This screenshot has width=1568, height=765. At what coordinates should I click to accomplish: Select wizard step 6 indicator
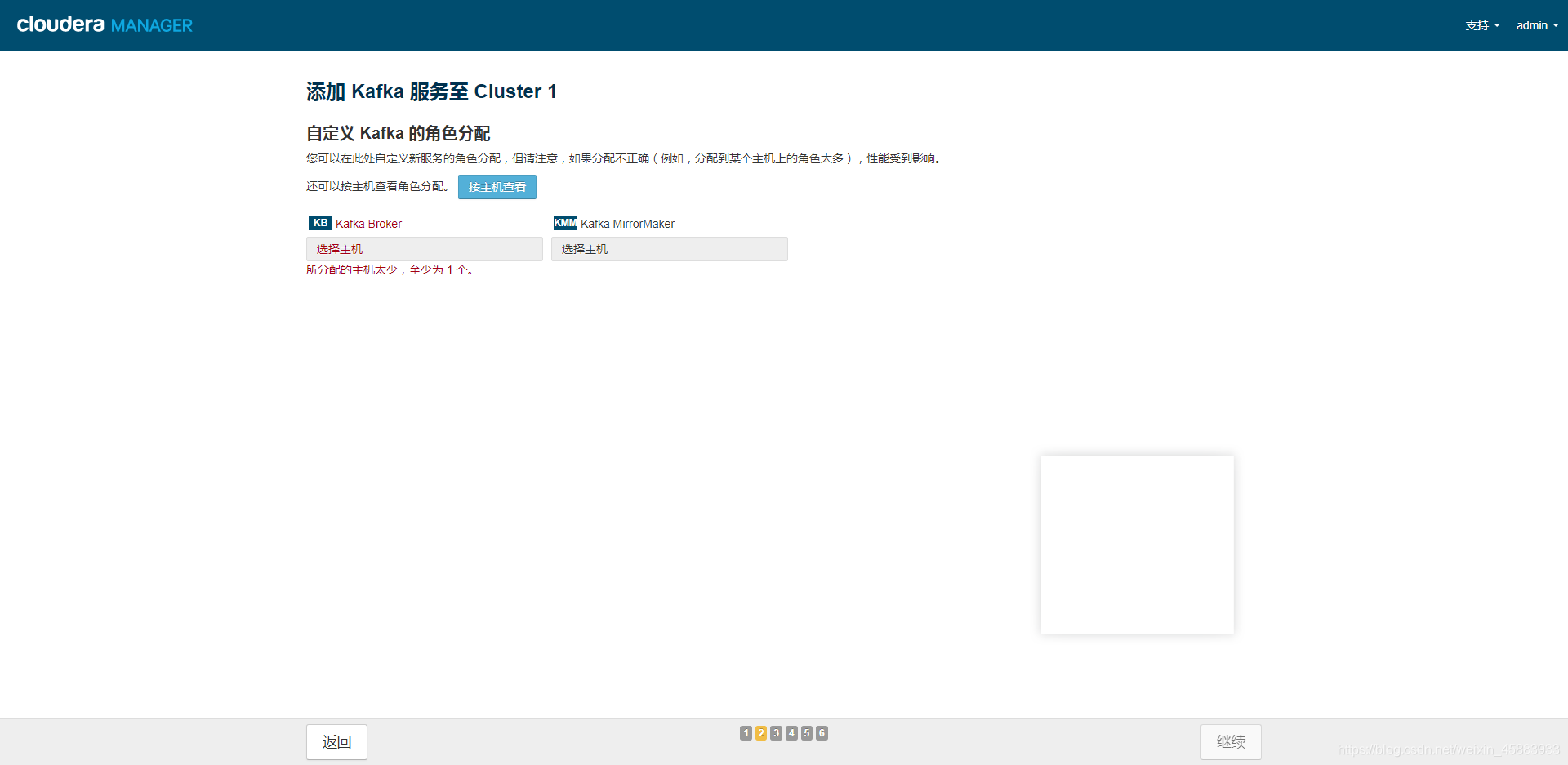822,733
